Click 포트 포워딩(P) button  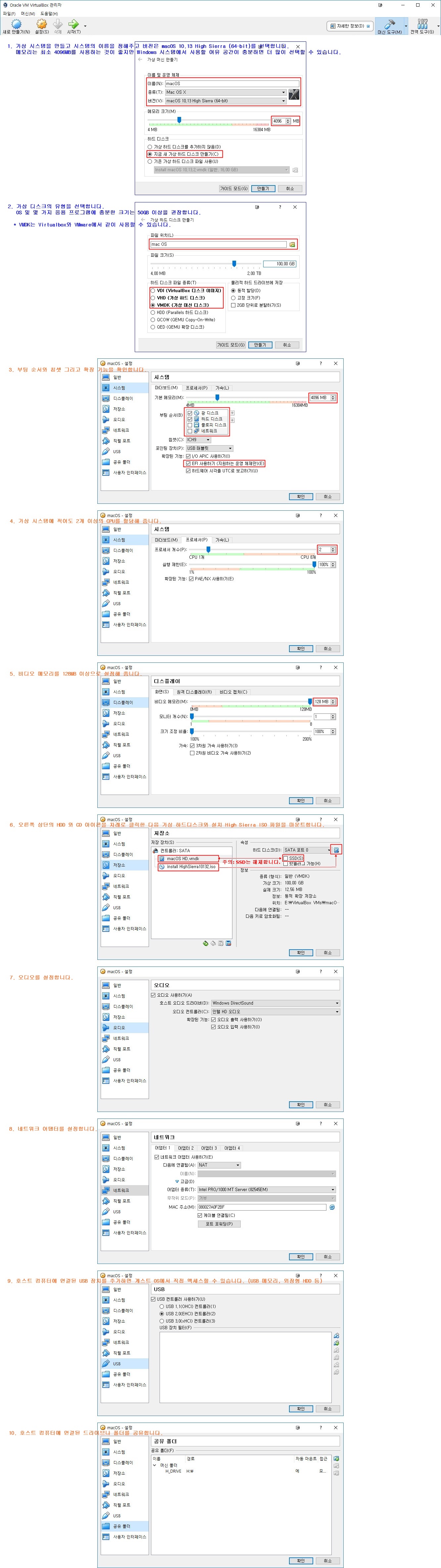tap(219, 1224)
